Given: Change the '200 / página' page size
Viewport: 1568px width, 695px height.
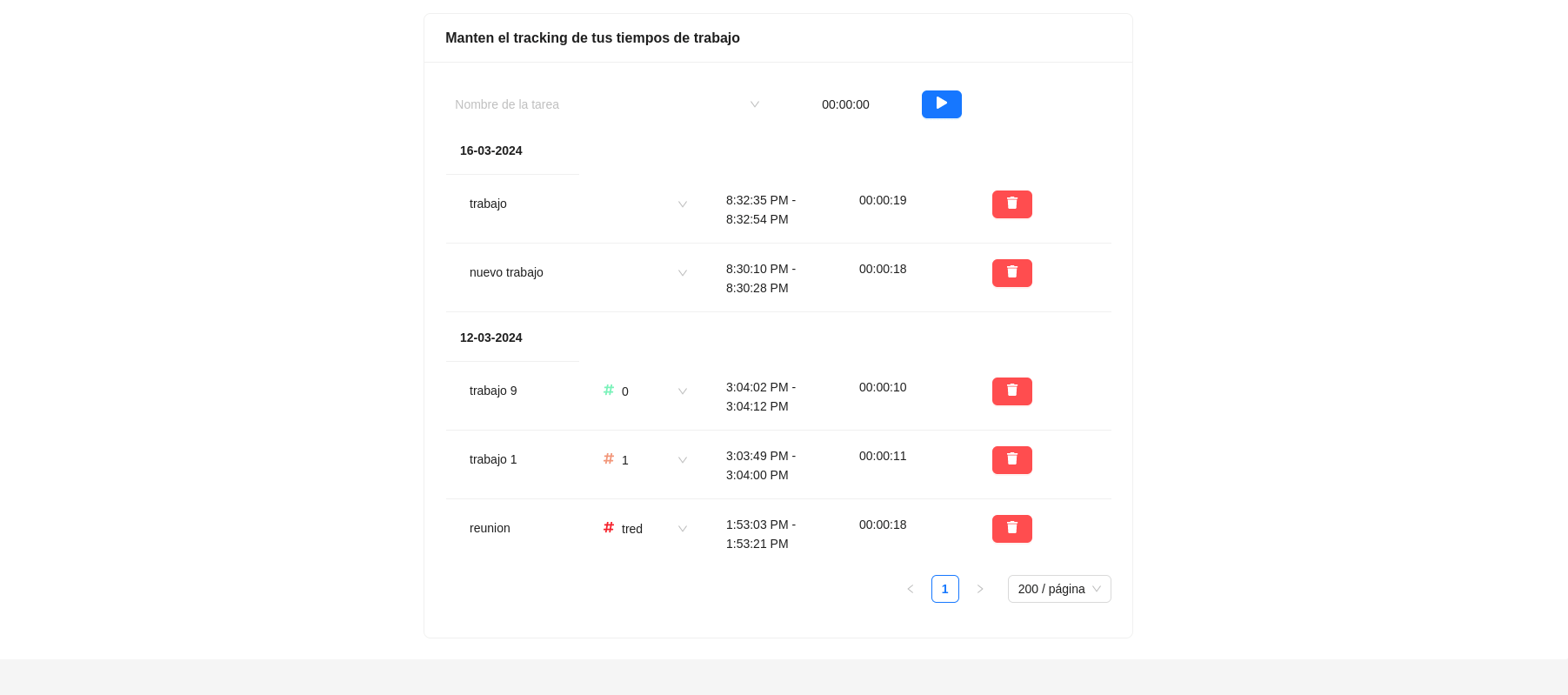Looking at the screenshot, I should click(x=1058, y=589).
